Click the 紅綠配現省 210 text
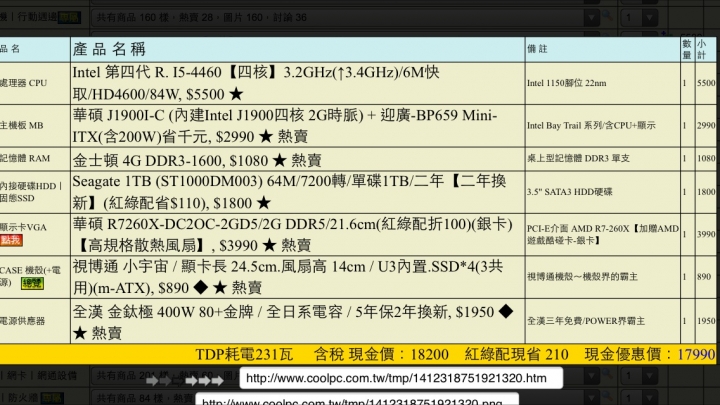The image size is (720, 405). [517, 354]
